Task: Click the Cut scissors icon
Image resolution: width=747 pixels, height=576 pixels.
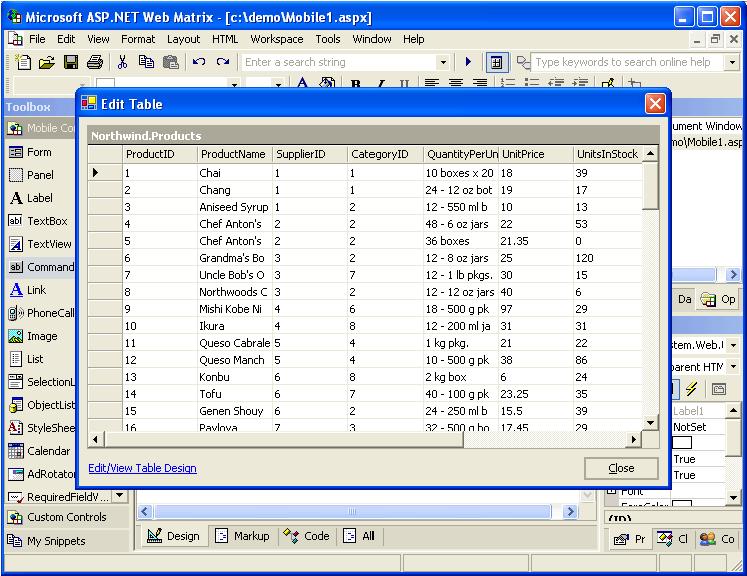Action: [x=122, y=62]
